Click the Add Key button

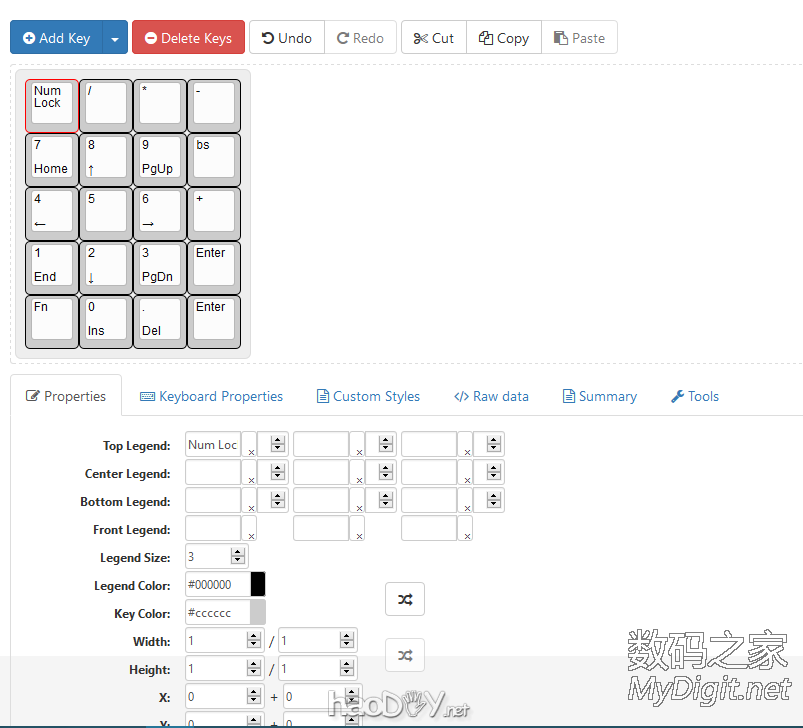56,38
